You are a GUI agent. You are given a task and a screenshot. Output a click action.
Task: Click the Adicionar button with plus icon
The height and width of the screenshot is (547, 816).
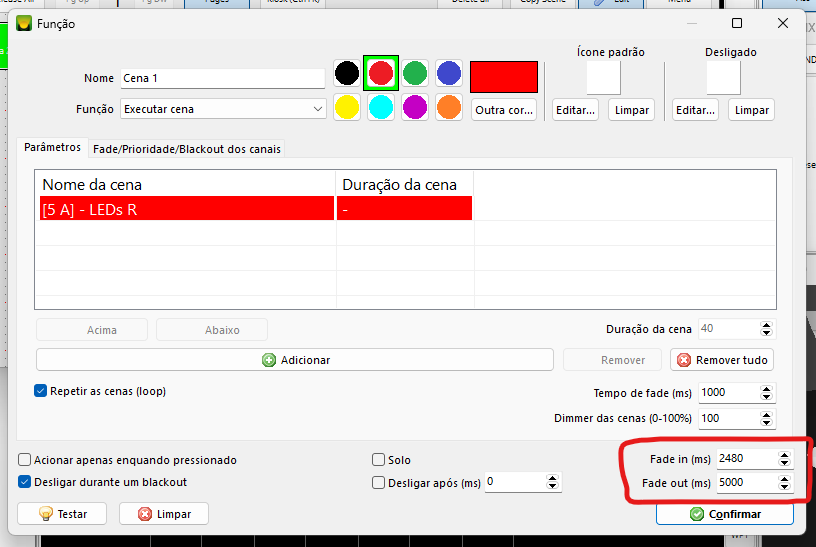pos(295,360)
